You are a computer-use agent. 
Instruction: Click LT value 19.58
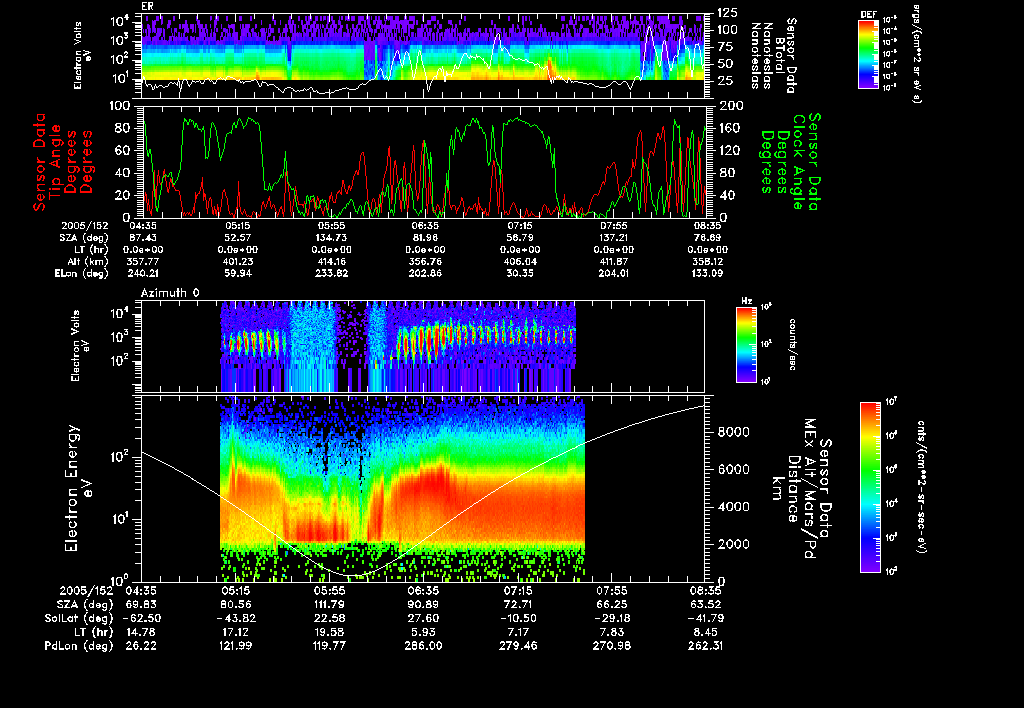330,632
